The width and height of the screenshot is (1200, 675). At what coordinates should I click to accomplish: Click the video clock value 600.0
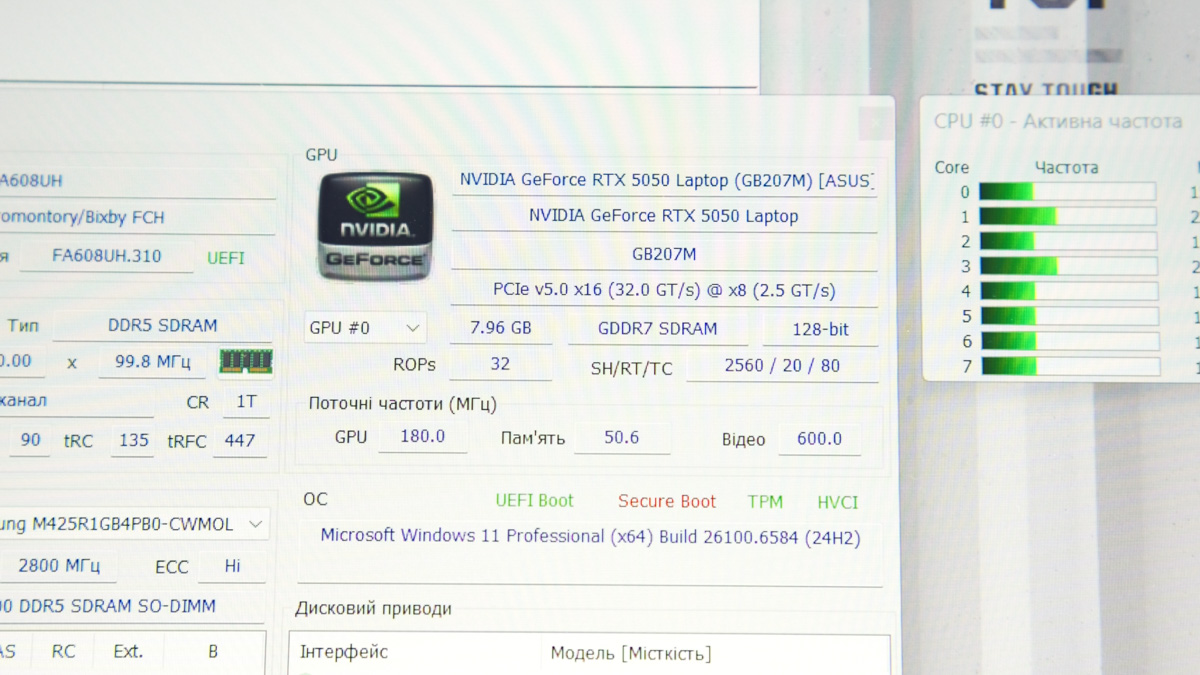(x=819, y=439)
